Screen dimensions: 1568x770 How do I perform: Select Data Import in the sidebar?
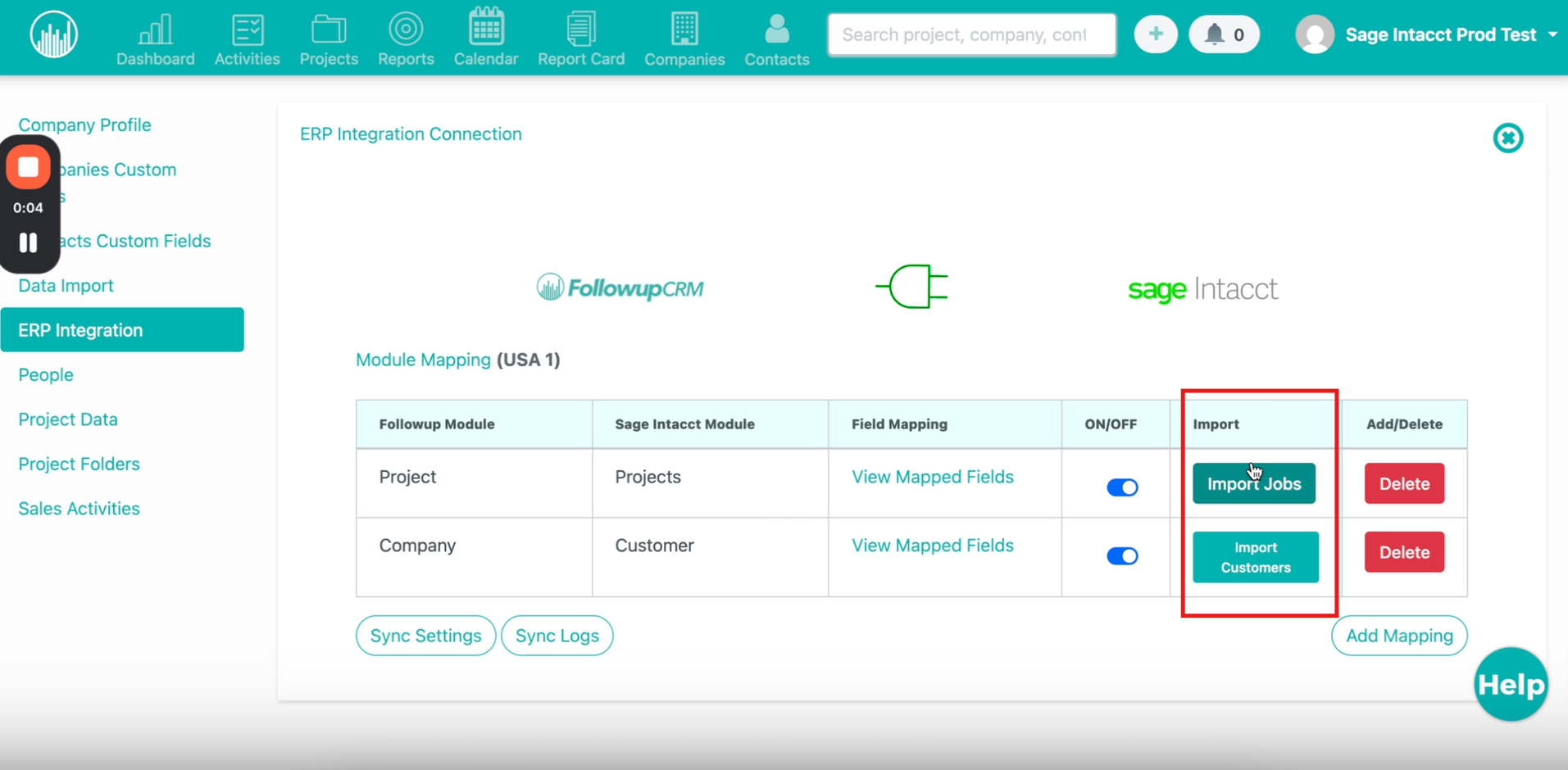[66, 285]
